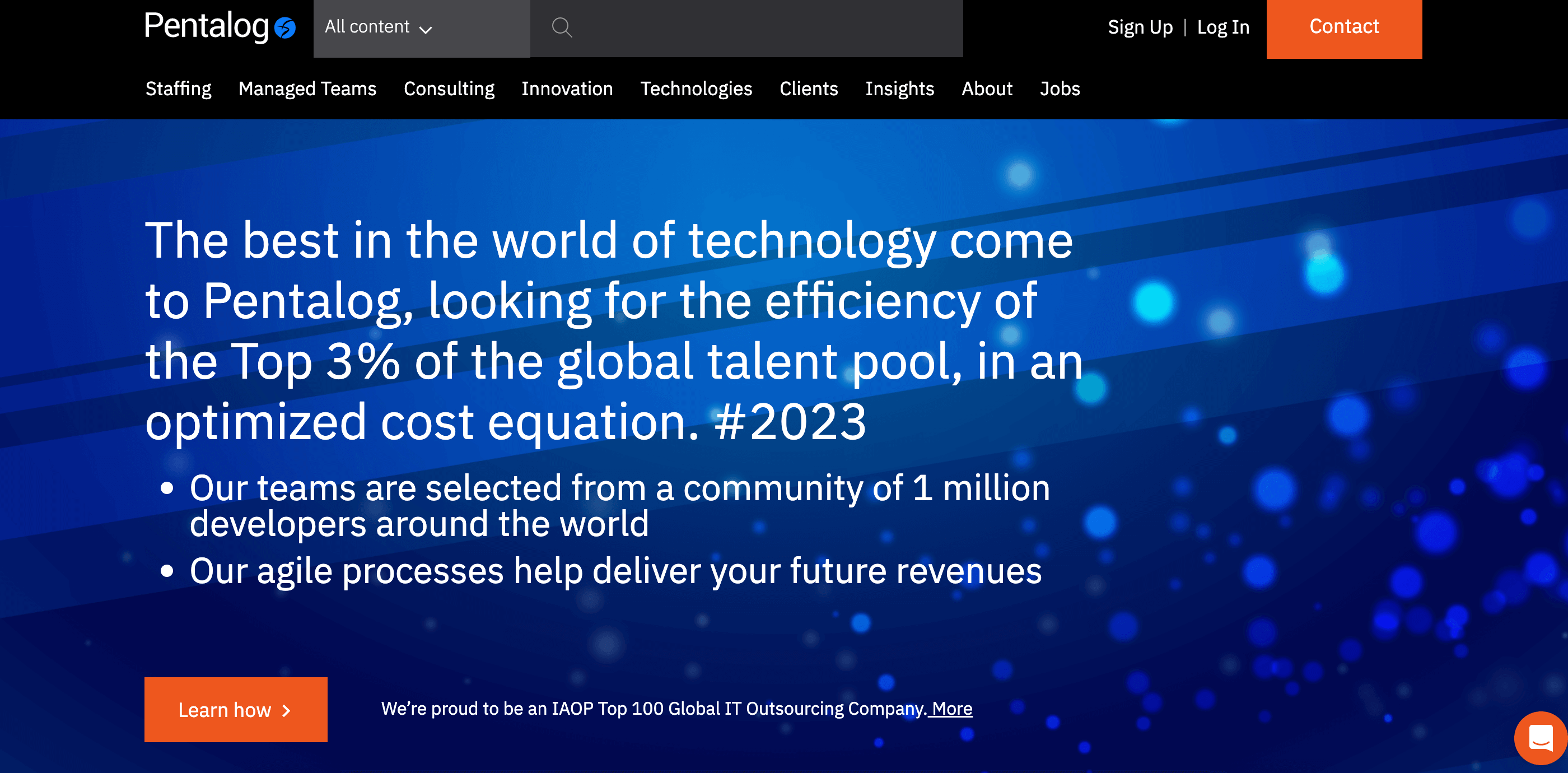The width and height of the screenshot is (1568, 773).
Task: Open the Managed Teams menu
Action: 307,89
